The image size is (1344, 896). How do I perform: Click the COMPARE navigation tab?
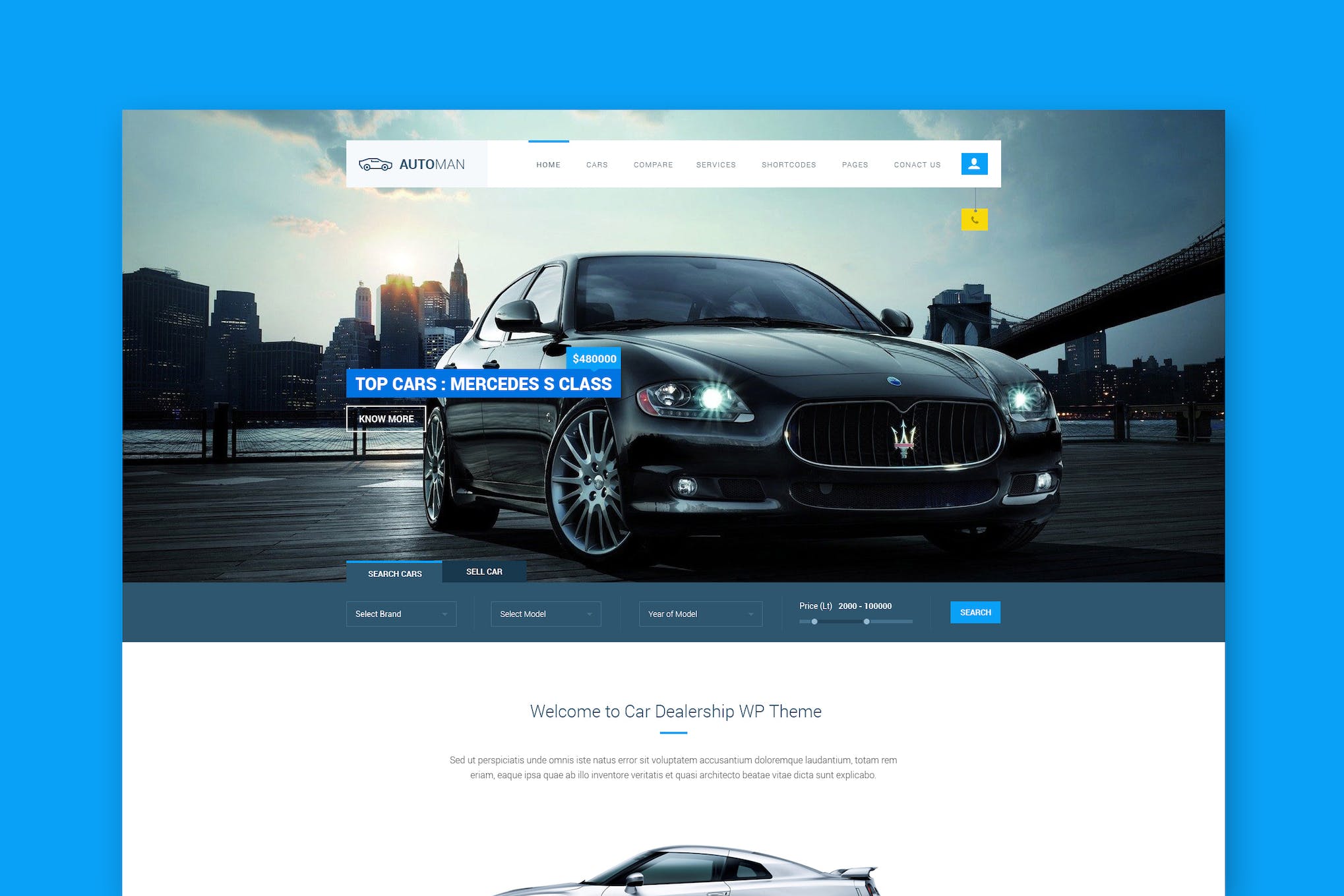(652, 164)
